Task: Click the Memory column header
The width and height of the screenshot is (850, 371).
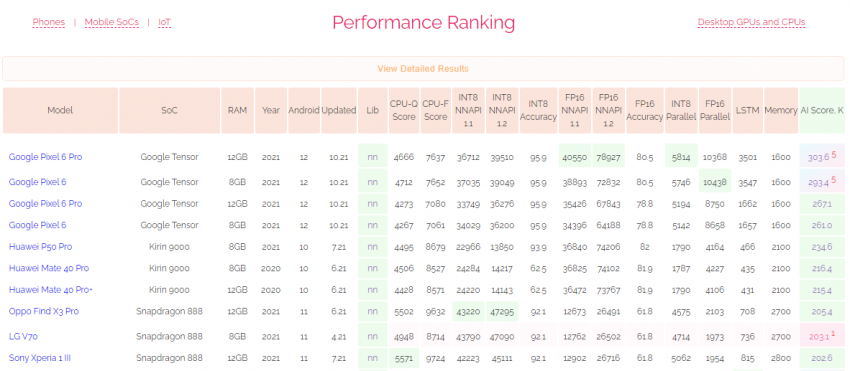Action: [781, 111]
